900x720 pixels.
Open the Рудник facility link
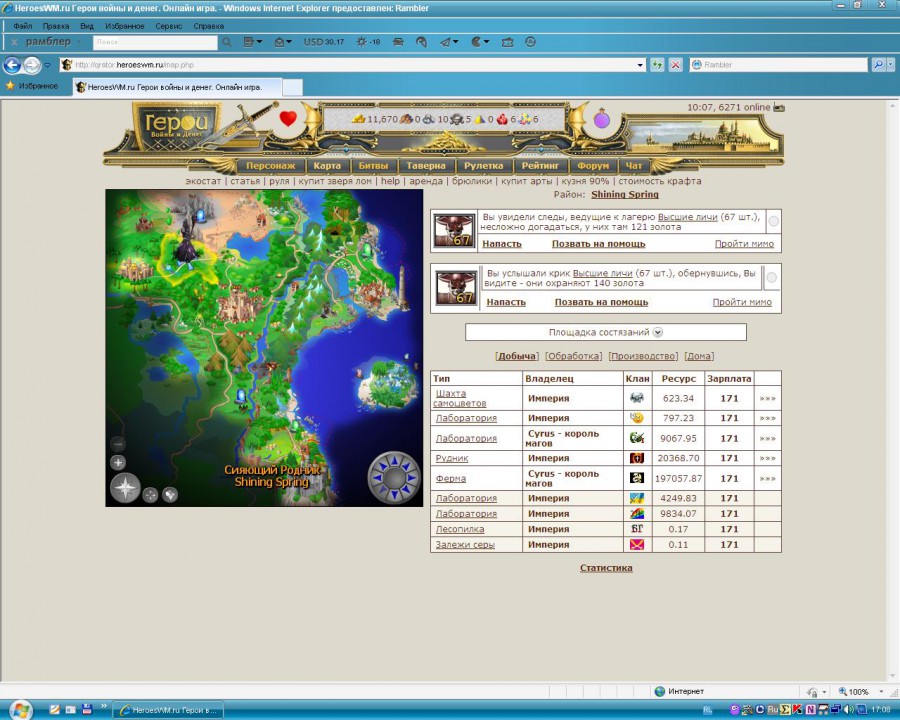click(x=452, y=458)
